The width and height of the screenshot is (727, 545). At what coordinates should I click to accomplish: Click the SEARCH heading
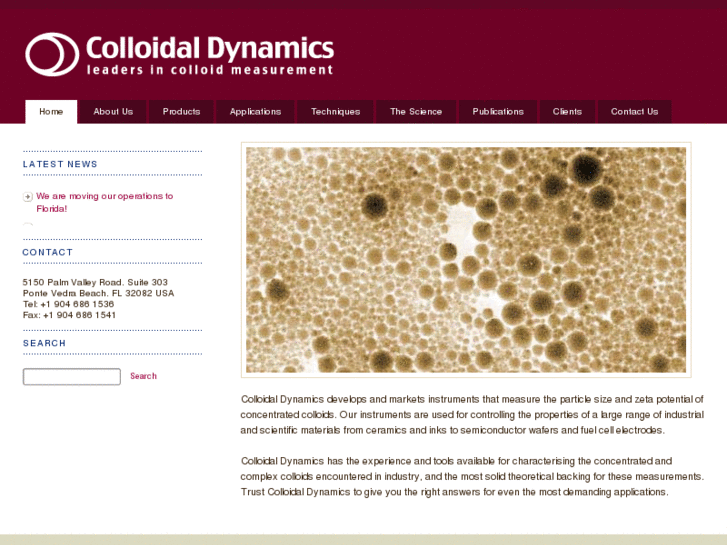tap(45, 343)
